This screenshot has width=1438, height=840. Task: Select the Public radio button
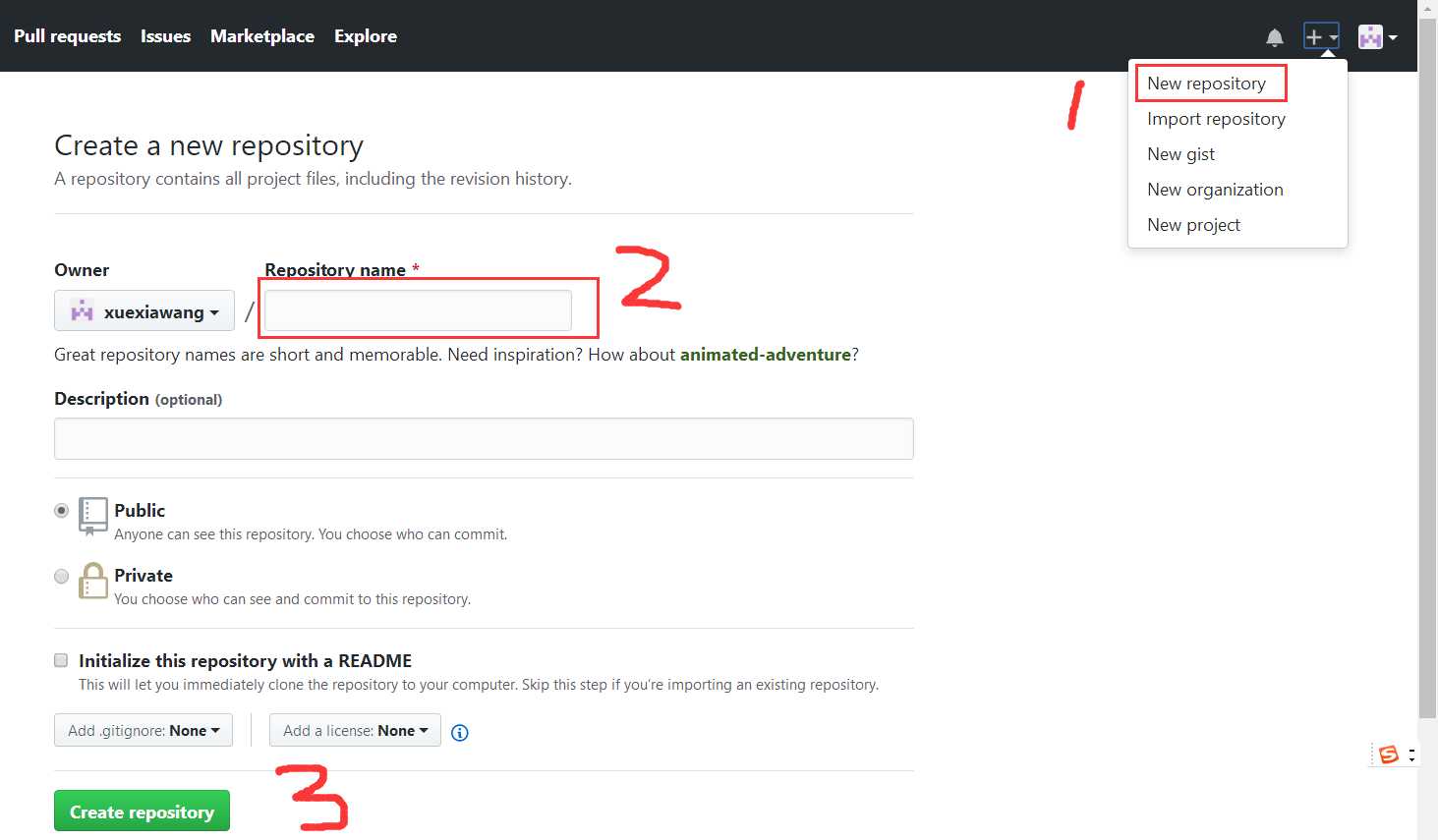[x=61, y=511]
